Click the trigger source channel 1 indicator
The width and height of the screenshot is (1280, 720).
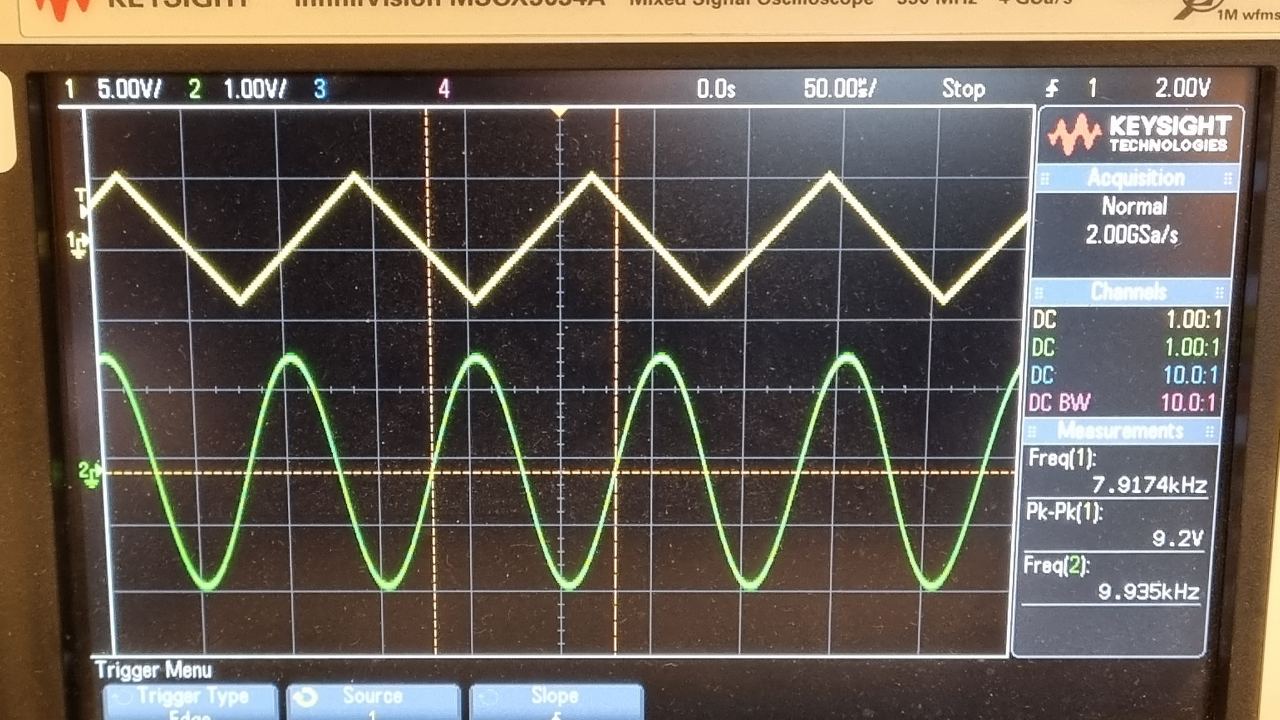pyautogui.click(x=1092, y=89)
